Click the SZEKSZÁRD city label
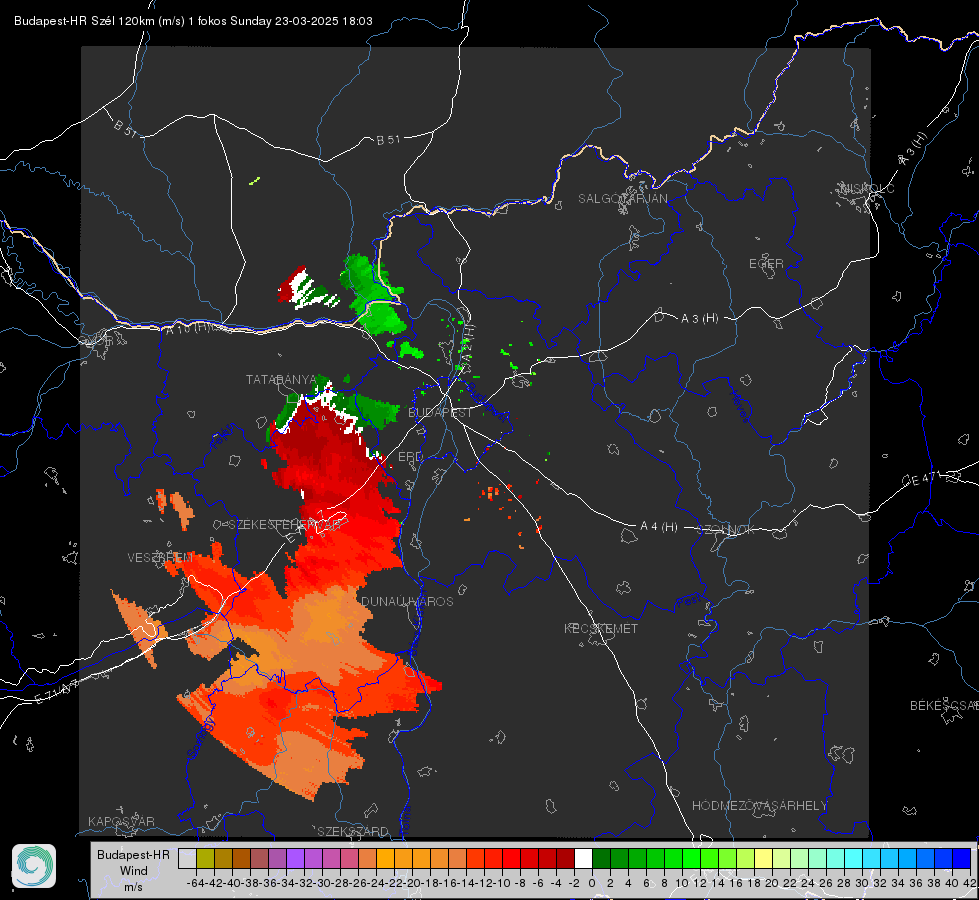Image resolution: width=979 pixels, height=900 pixels. click(x=353, y=831)
